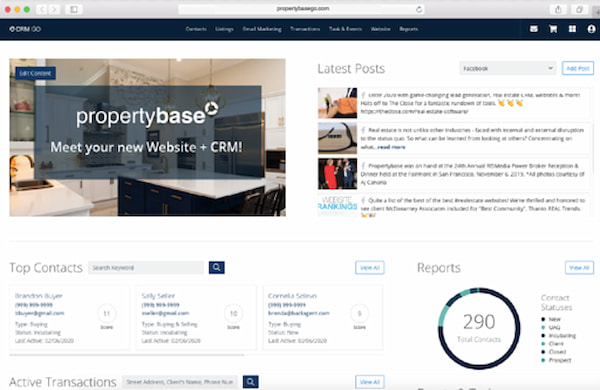Click the Incubating status legend item

pyautogui.click(x=558, y=336)
